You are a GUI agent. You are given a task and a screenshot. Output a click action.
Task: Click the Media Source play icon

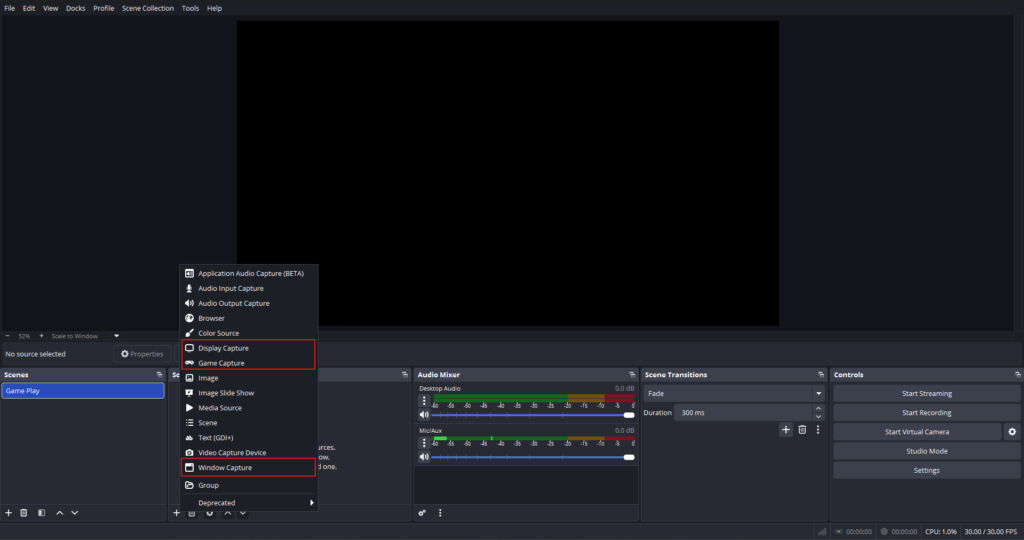pyautogui.click(x=189, y=408)
